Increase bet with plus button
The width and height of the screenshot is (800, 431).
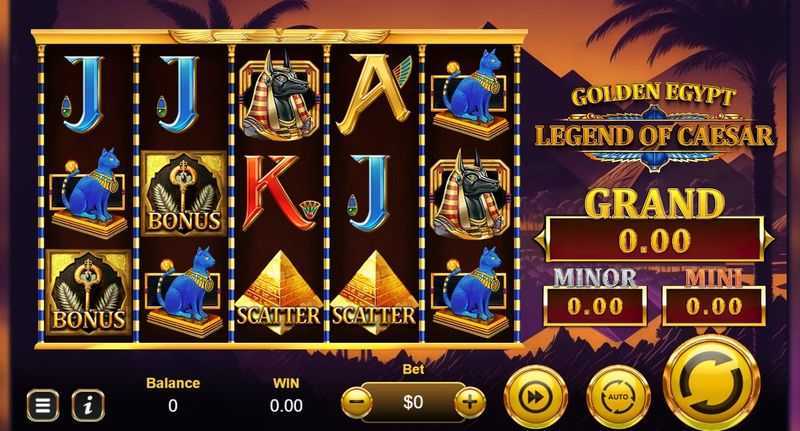pyautogui.click(x=470, y=402)
